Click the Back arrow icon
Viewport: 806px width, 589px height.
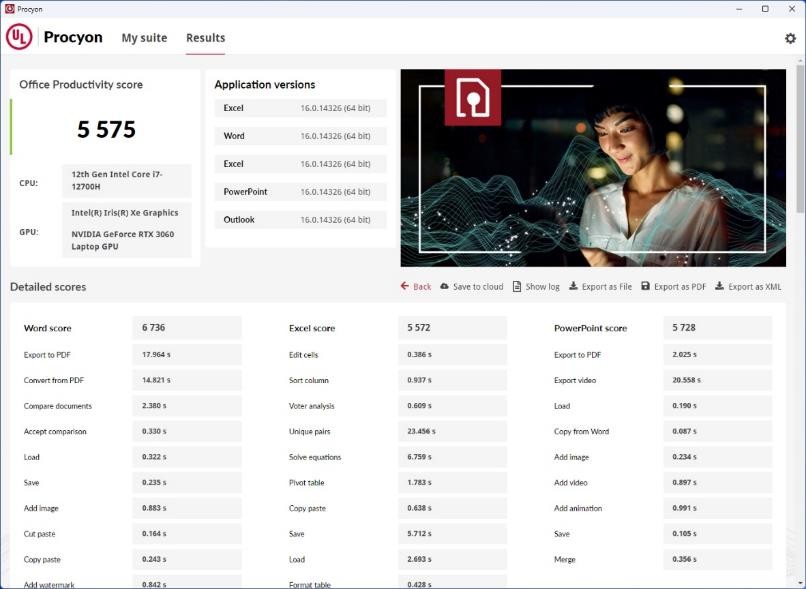405,286
